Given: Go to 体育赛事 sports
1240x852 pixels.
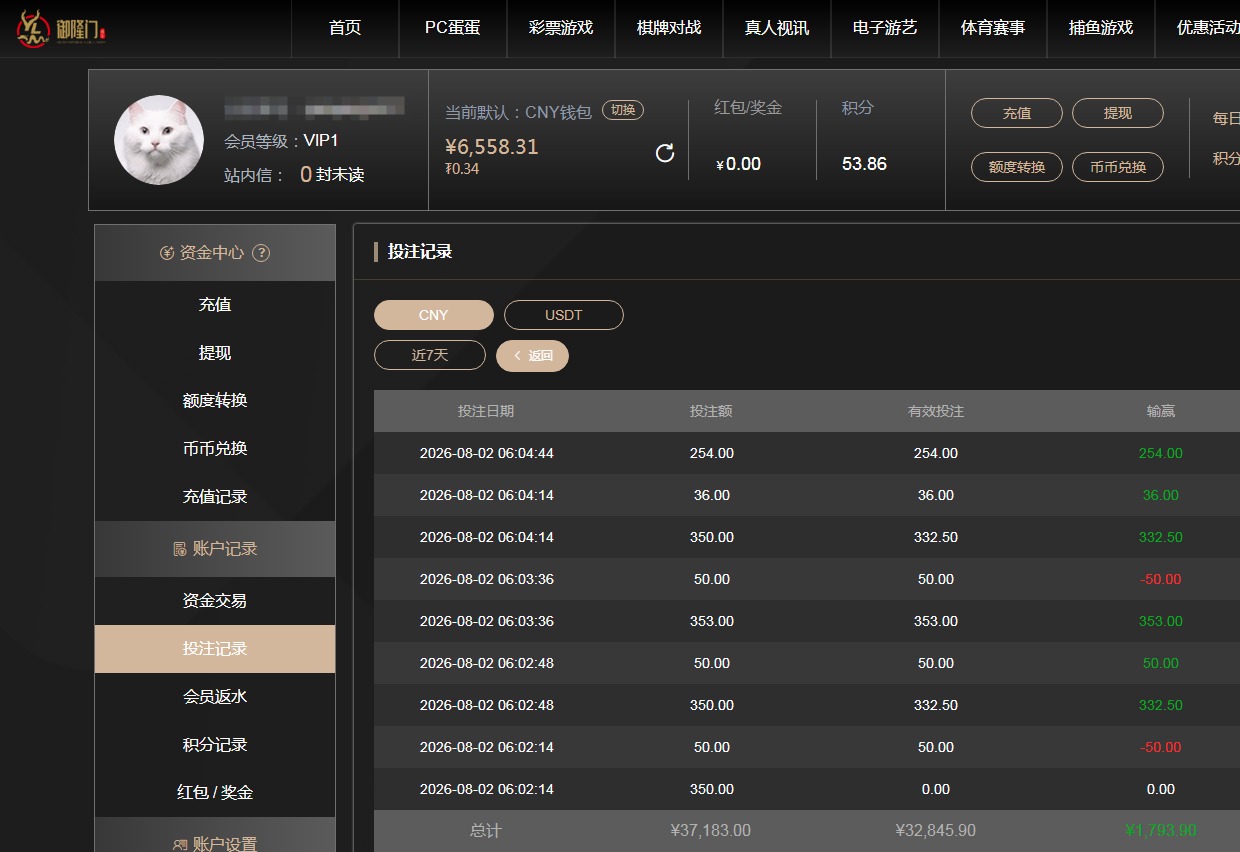Looking at the screenshot, I should pyautogui.click(x=993, y=28).
